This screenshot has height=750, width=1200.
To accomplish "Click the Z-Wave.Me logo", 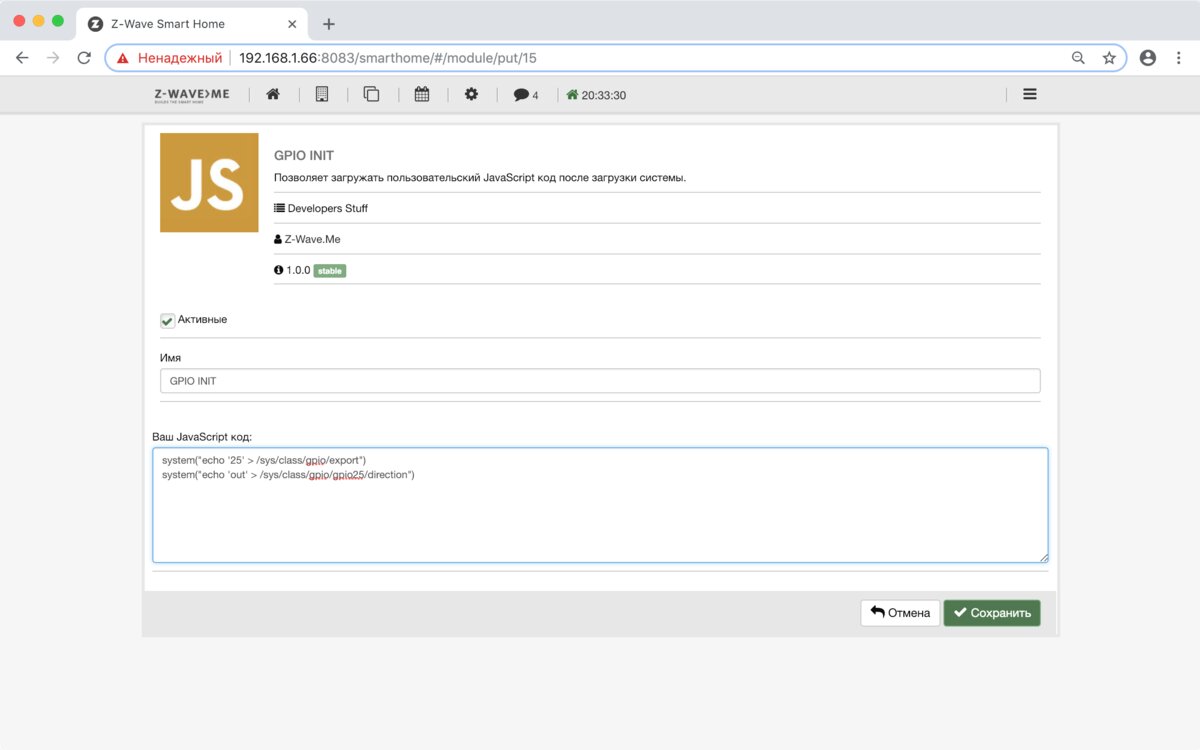I will coord(191,94).
